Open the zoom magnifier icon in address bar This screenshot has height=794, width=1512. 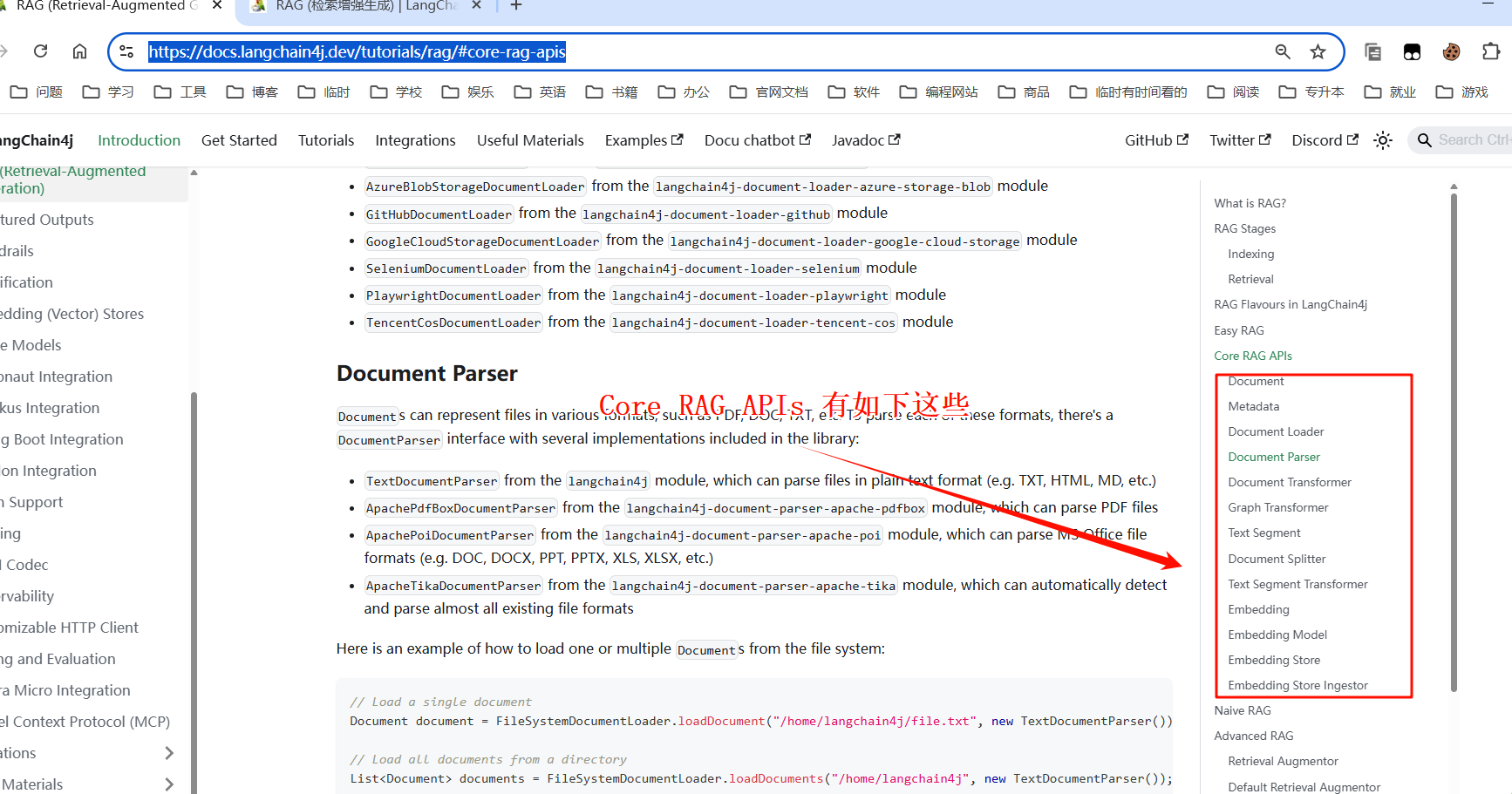(x=1282, y=51)
